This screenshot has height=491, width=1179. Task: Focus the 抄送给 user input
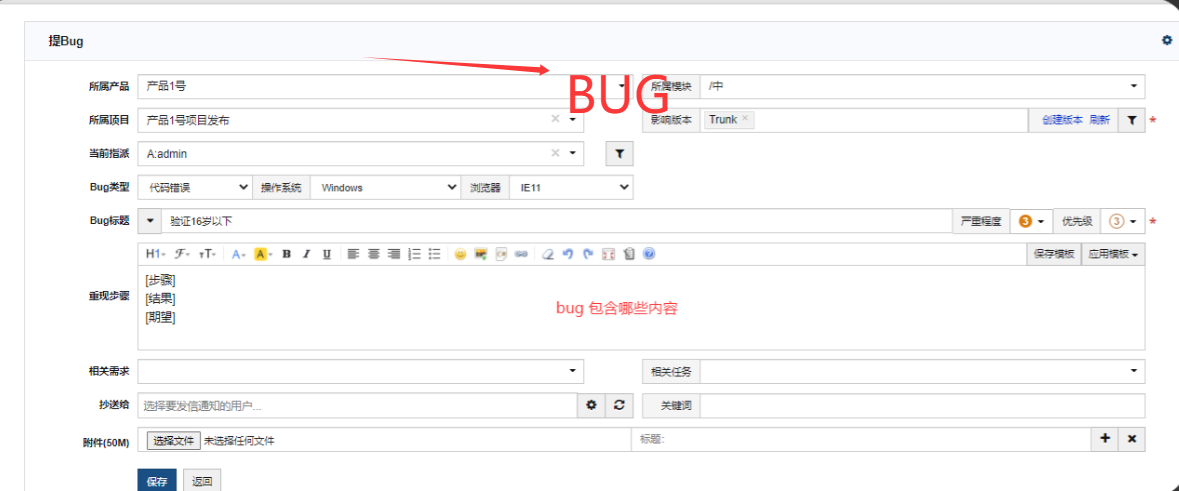click(358, 405)
